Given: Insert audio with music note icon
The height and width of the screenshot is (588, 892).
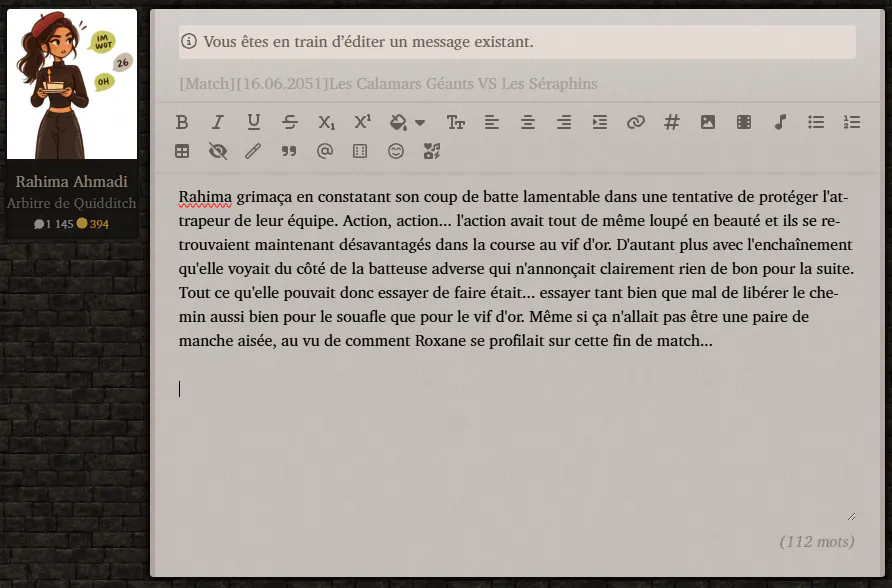Looking at the screenshot, I should (x=780, y=122).
